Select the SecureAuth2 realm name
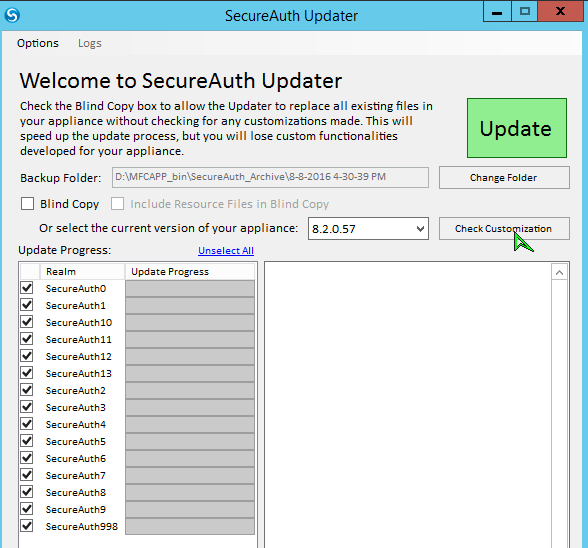Viewport: 588px width, 548px height. (x=76, y=390)
